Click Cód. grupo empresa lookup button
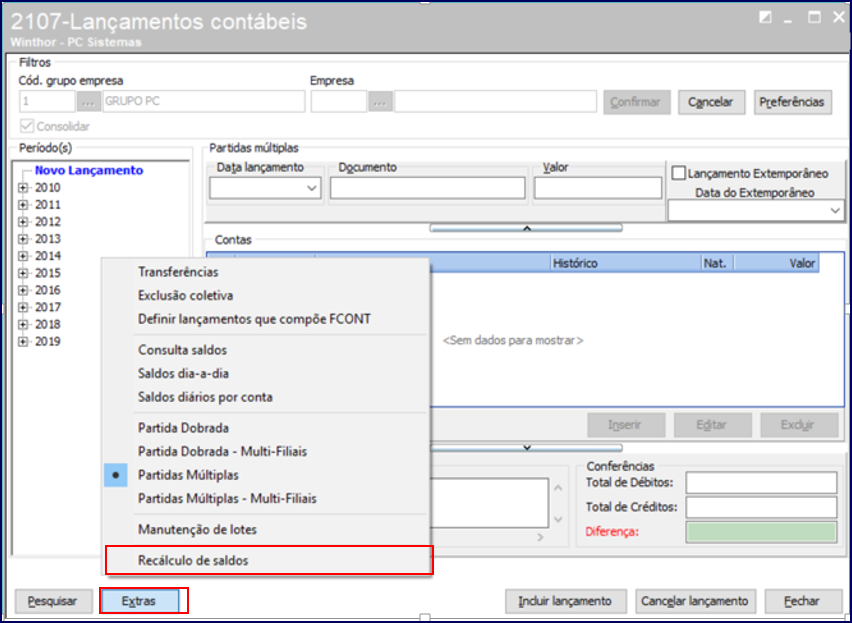The image size is (852, 623). point(89,102)
